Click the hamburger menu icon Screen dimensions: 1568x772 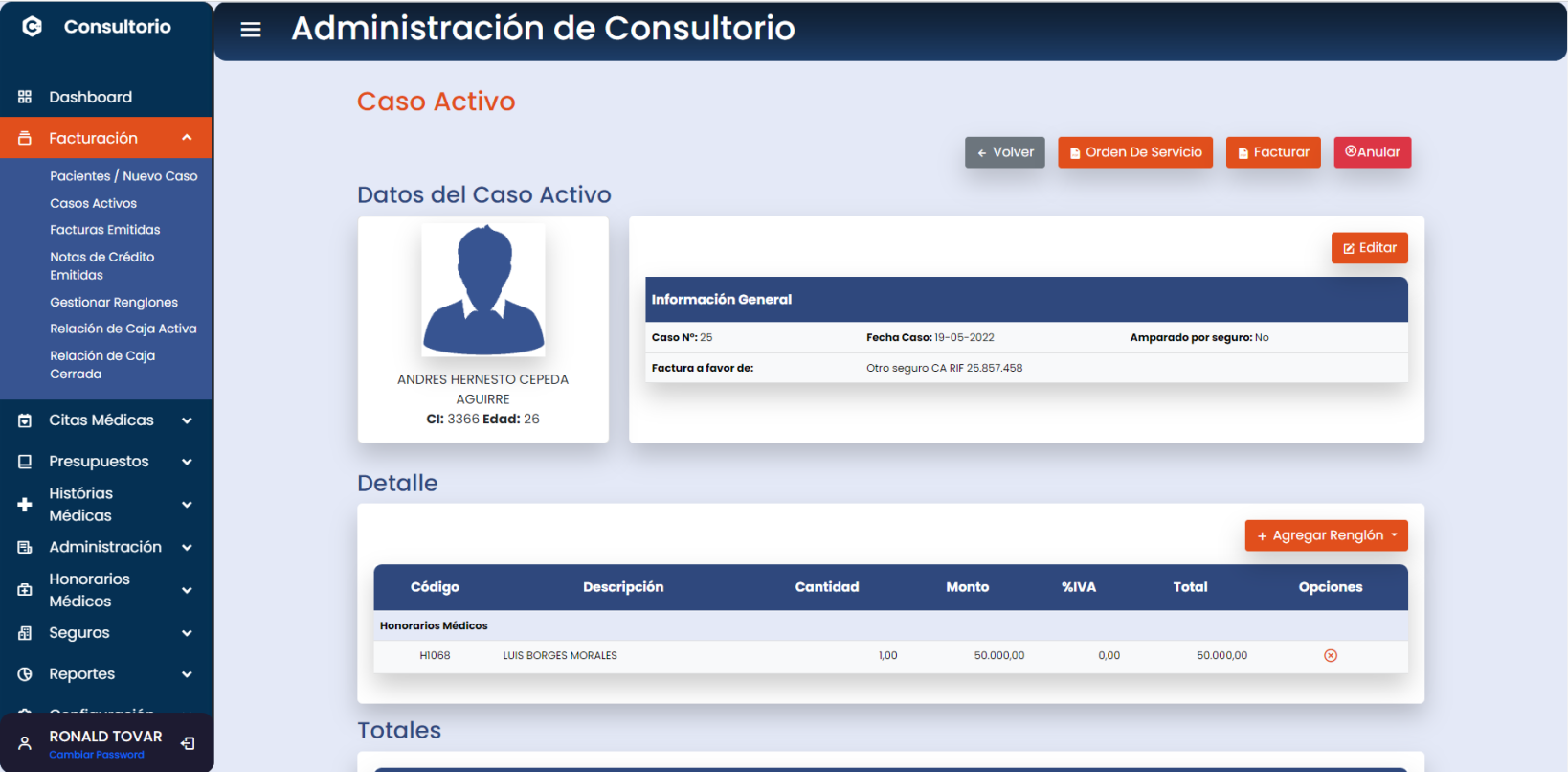pyautogui.click(x=251, y=30)
